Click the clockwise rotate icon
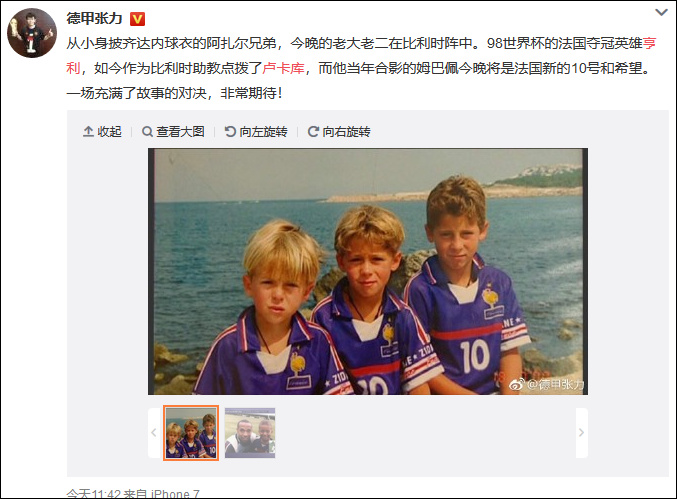 tap(313, 132)
